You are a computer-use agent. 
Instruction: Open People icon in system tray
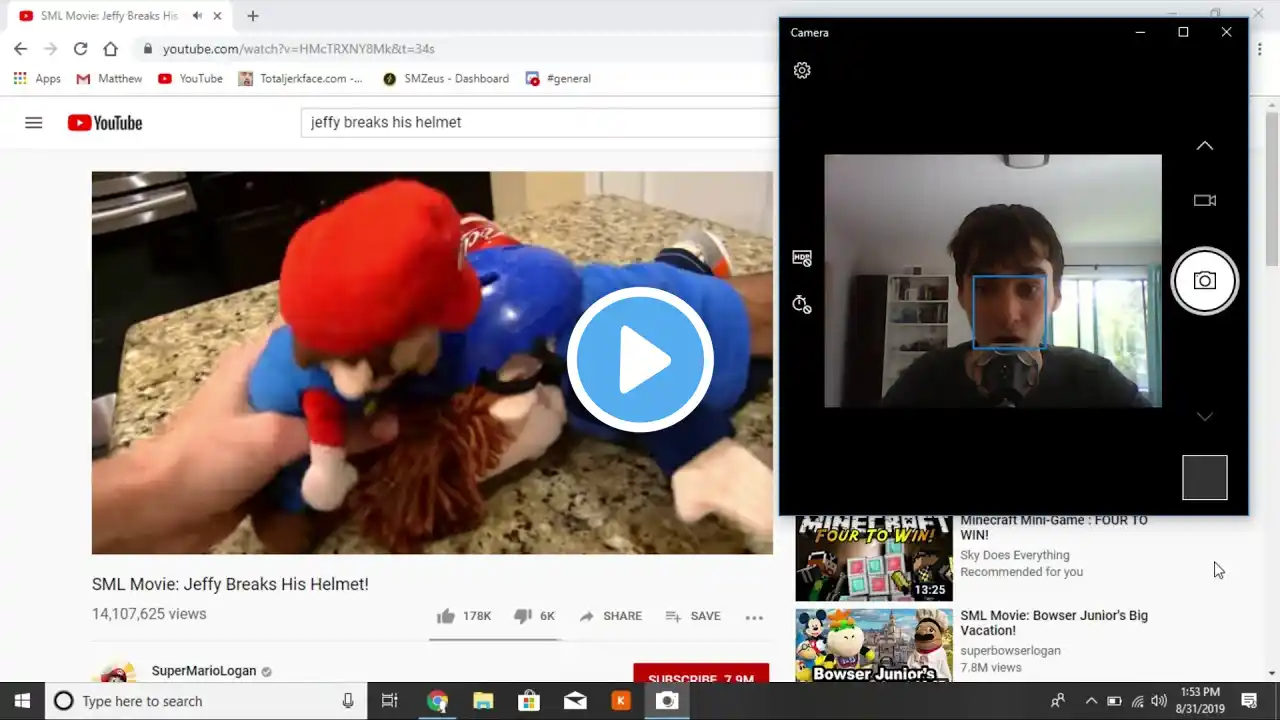tap(1057, 701)
